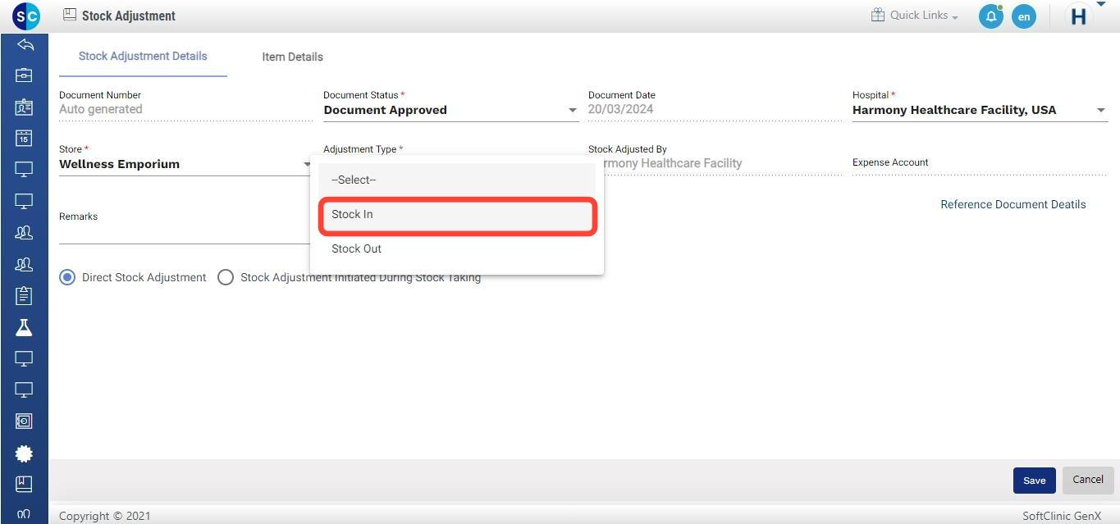Choose '--Select--' in Adjustment Type list
The width and height of the screenshot is (1120, 524).
(x=457, y=180)
